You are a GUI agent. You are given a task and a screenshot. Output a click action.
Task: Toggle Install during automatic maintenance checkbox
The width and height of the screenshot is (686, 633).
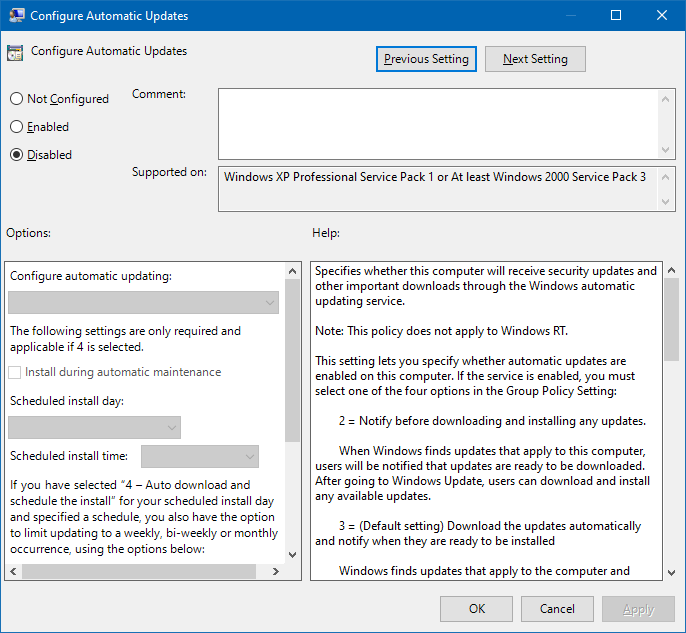pos(16,372)
